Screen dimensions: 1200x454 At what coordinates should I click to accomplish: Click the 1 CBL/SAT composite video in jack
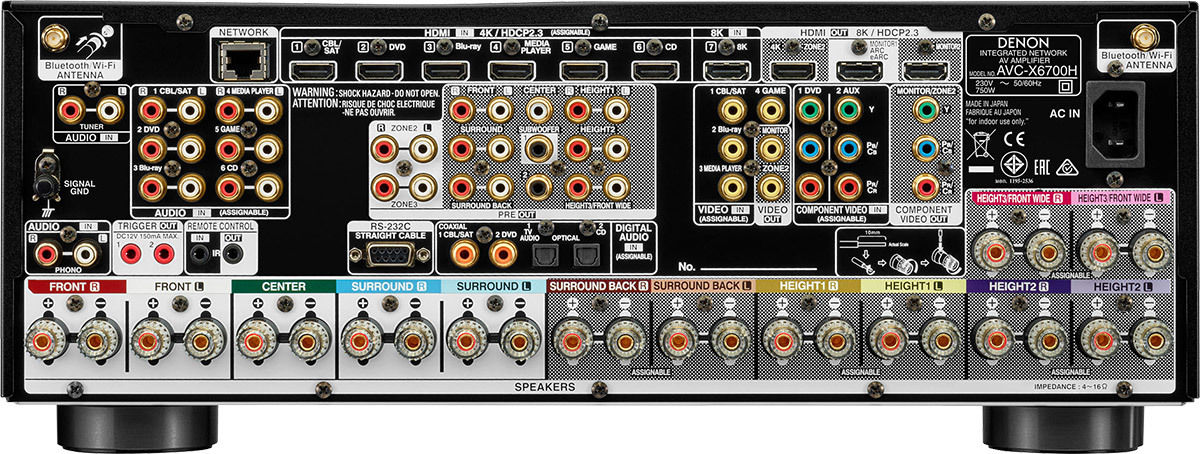tap(730, 112)
